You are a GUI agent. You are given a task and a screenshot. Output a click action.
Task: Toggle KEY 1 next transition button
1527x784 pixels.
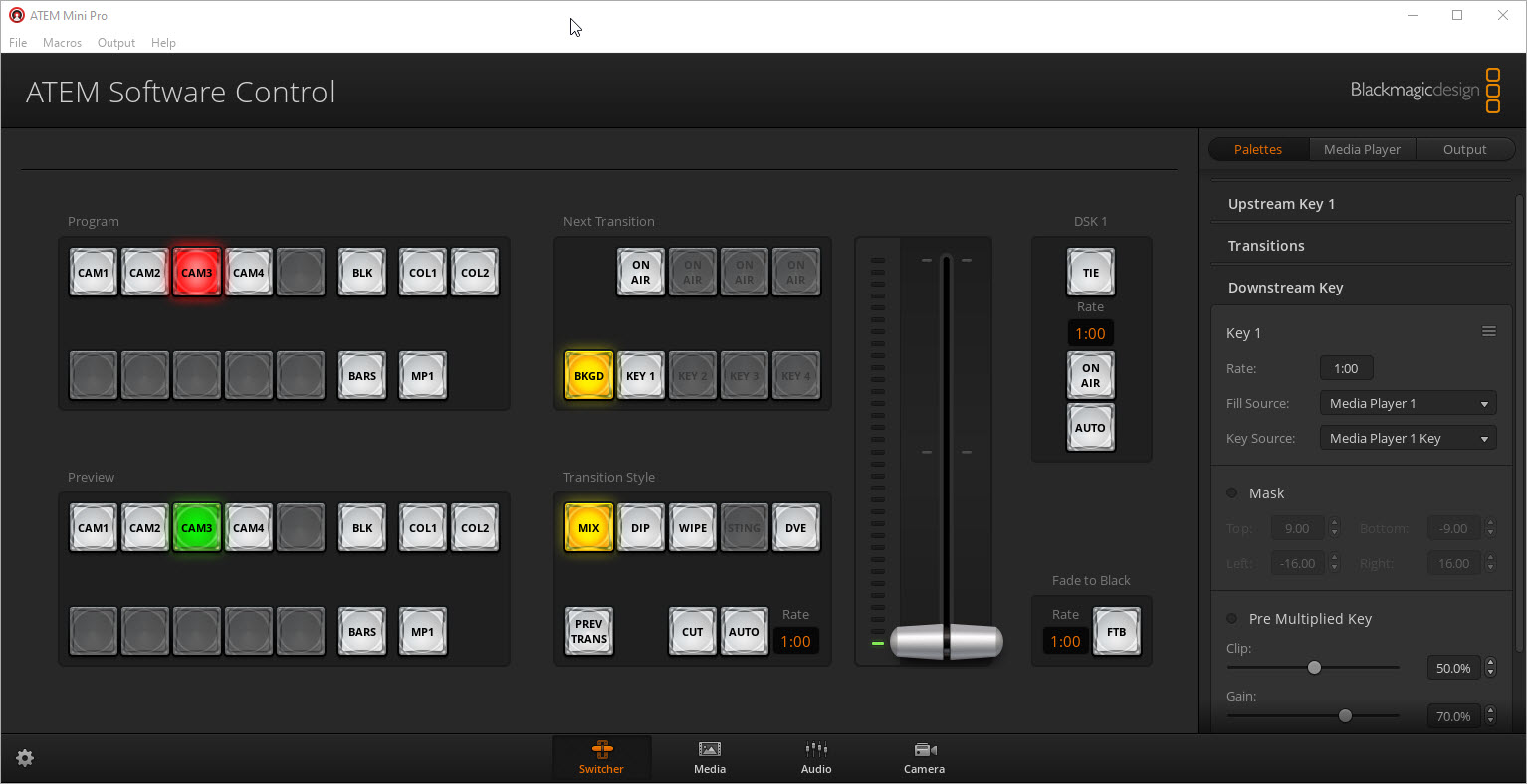pyautogui.click(x=641, y=376)
